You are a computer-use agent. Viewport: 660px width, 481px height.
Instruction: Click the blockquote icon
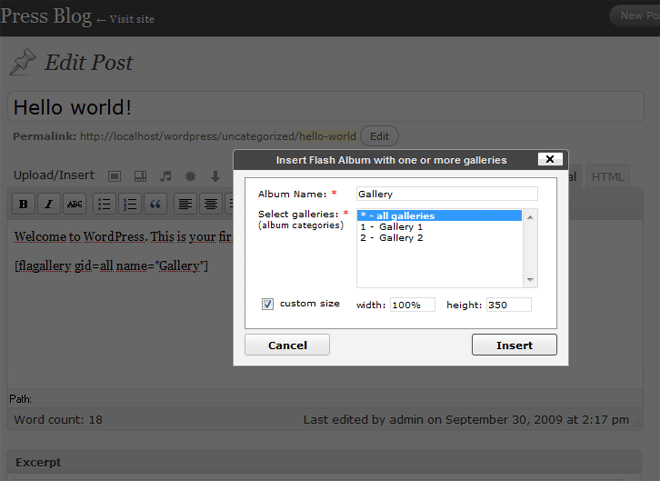coord(155,204)
